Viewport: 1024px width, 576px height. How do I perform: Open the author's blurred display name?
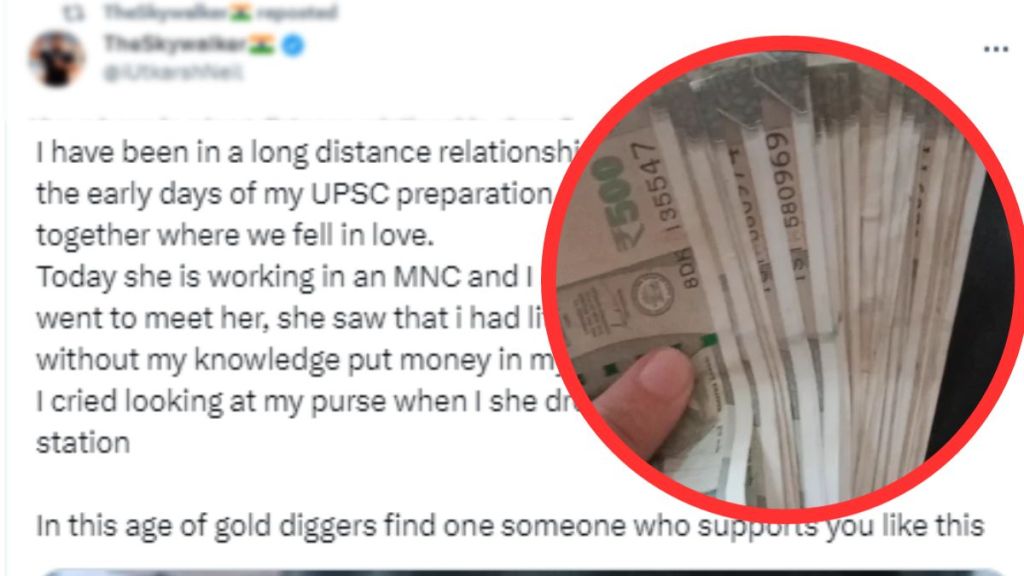click(x=175, y=44)
